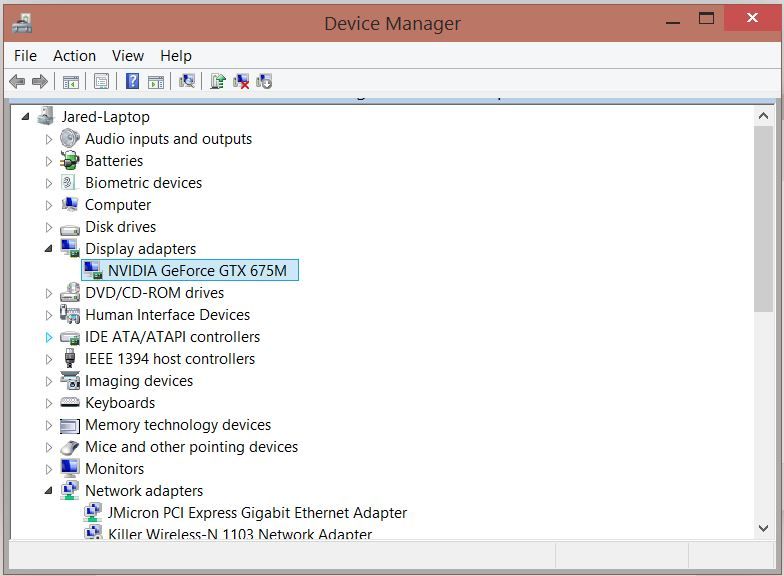This screenshot has width=784, height=576.
Task: Click the Forward arrow toolbar icon
Action: click(40, 81)
